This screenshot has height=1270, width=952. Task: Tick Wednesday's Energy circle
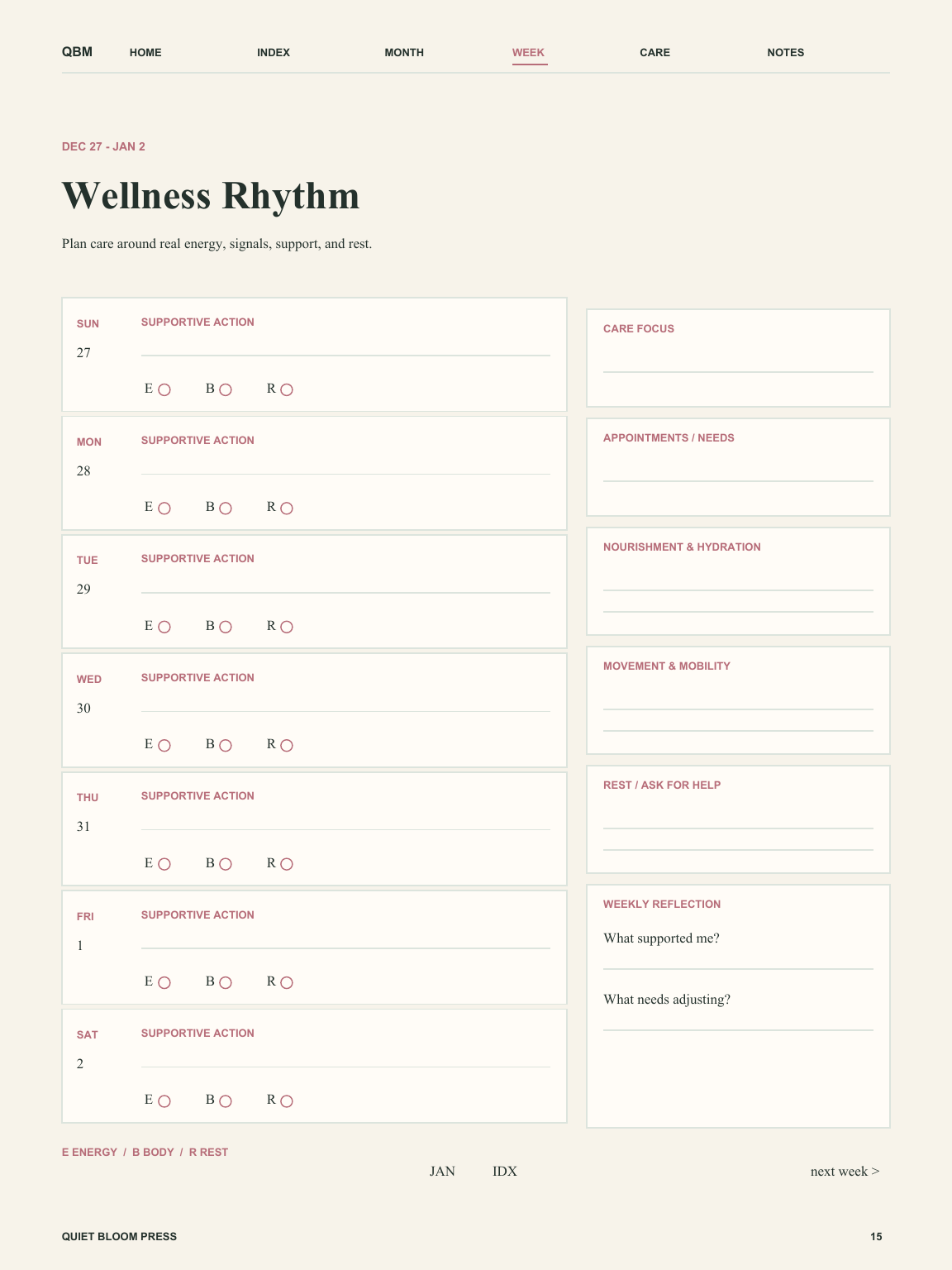tap(164, 745)
